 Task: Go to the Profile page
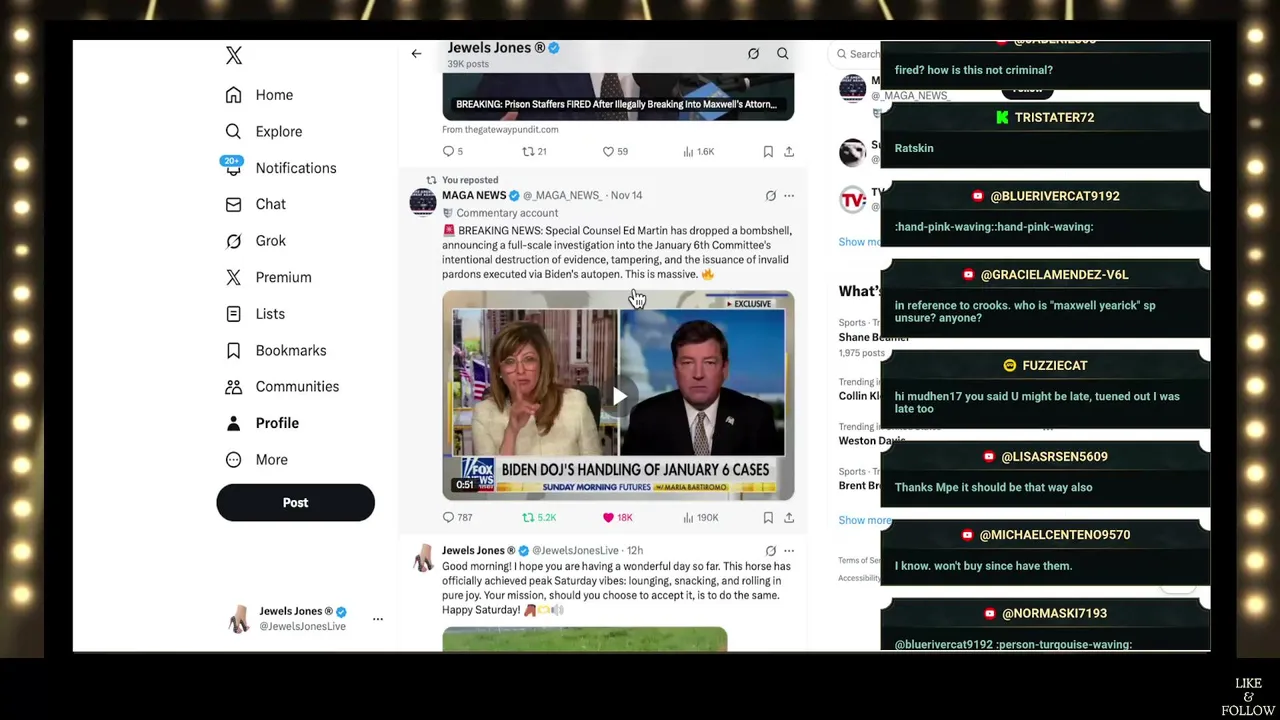point(262,423)
